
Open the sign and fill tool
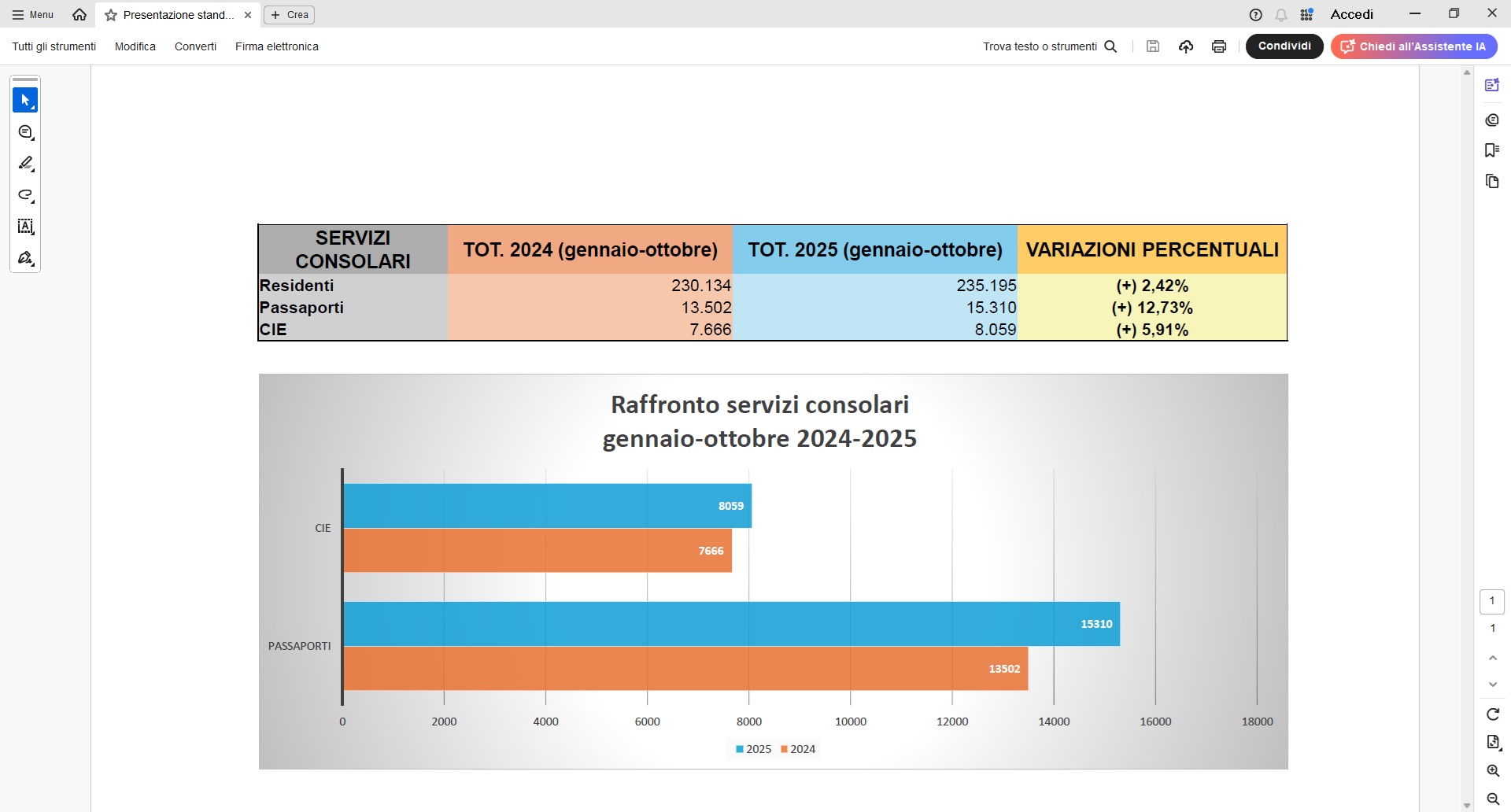click(x=25, y=258)
